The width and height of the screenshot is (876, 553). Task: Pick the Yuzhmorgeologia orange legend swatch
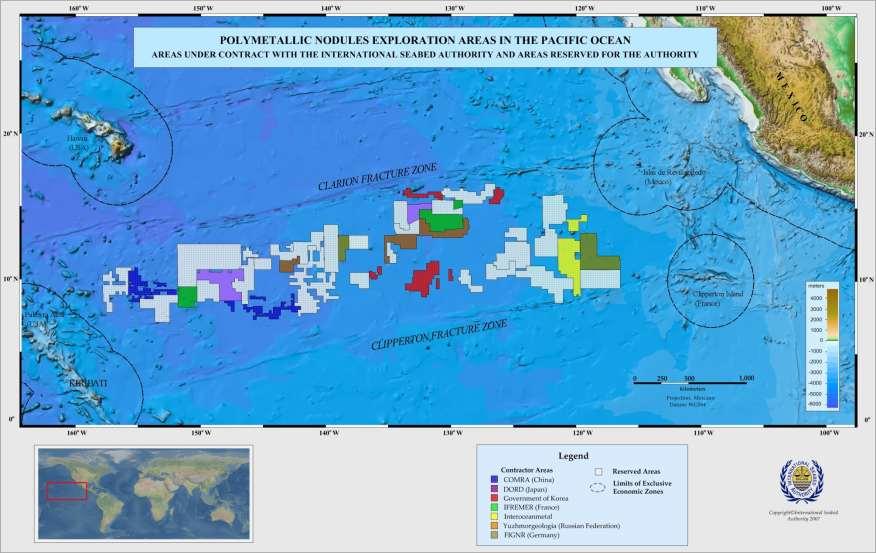point(494,526)
